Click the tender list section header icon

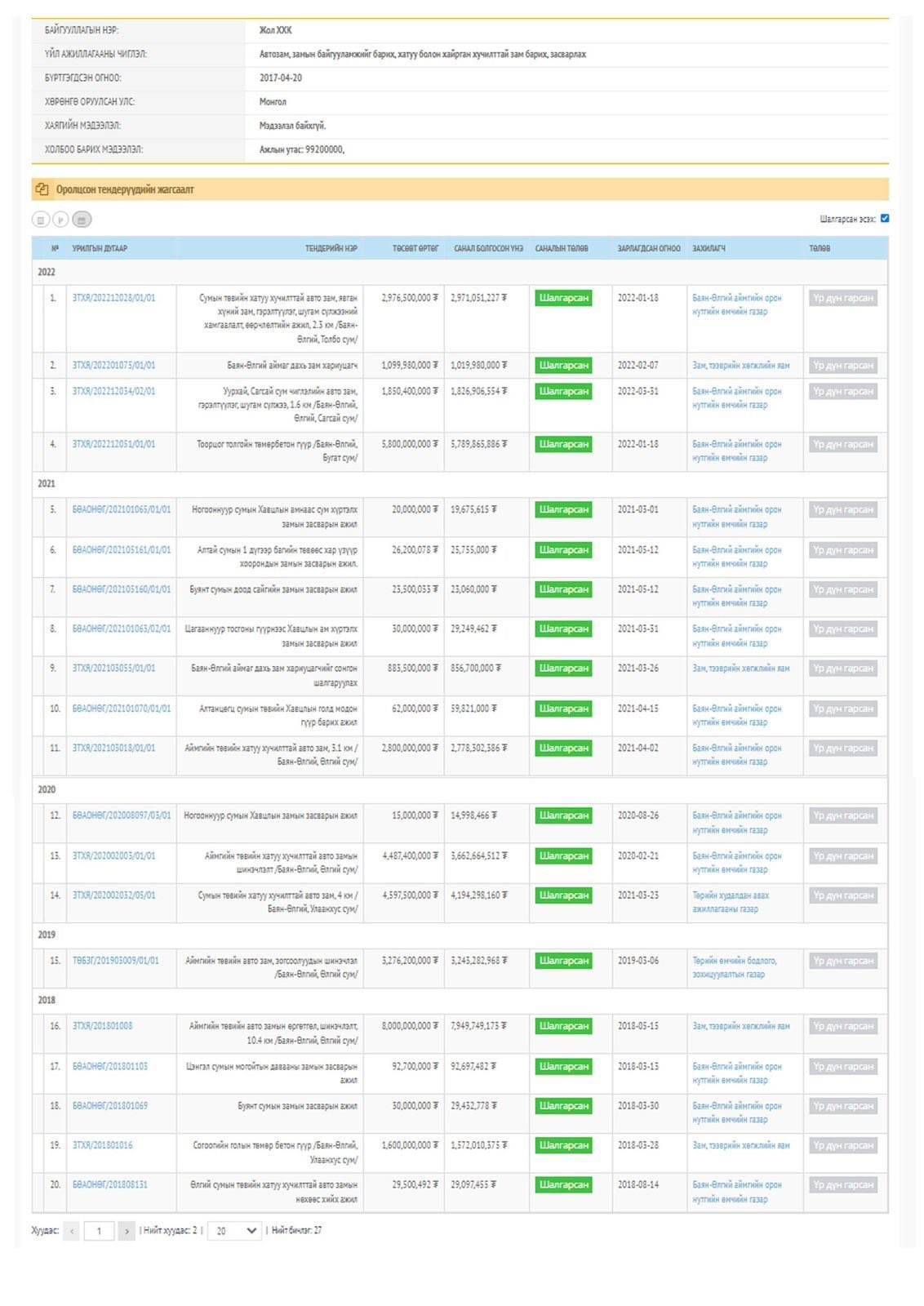[x=42, y=189]
